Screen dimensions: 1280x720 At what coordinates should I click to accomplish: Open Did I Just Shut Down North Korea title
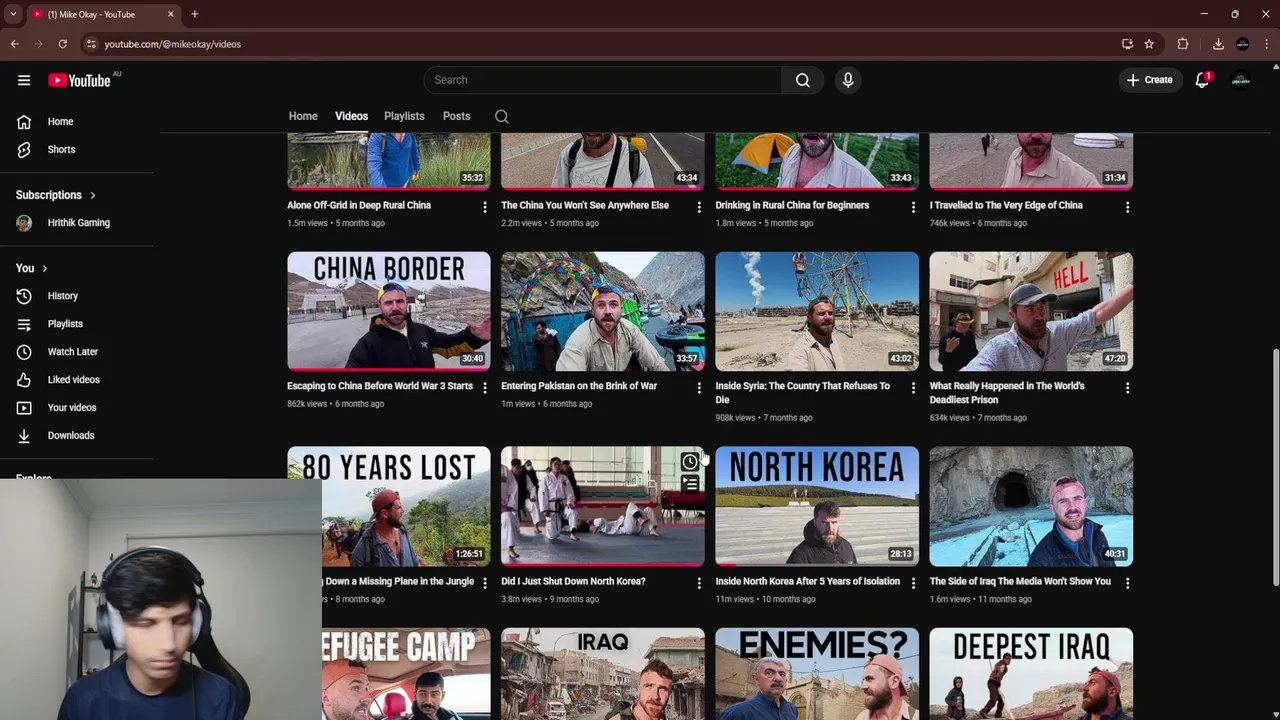pyautogui.click(x=573, y=581)
